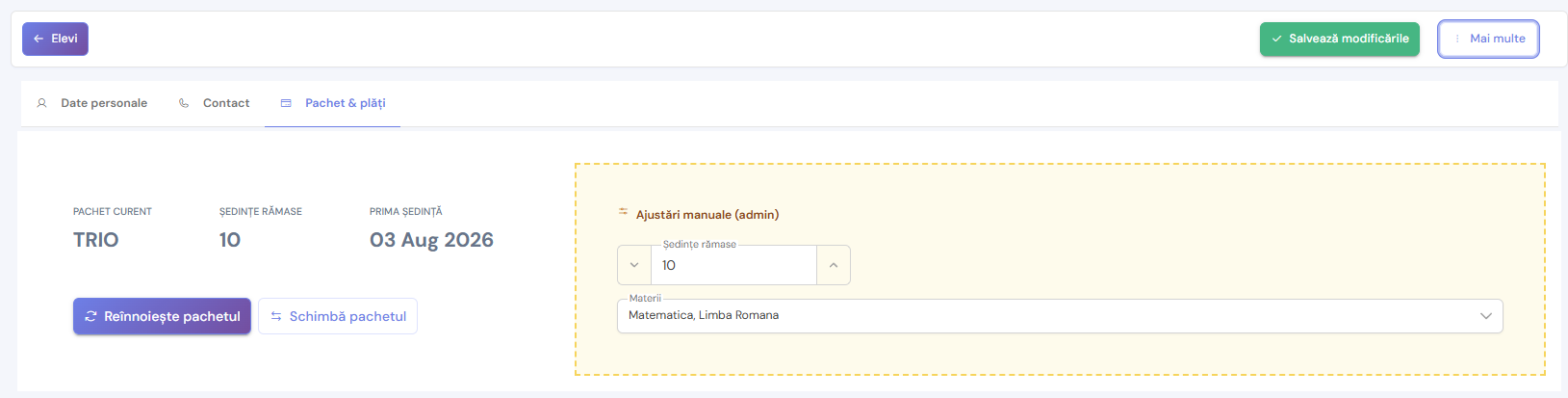Click the back arrow icon beside Elevi

39,39
